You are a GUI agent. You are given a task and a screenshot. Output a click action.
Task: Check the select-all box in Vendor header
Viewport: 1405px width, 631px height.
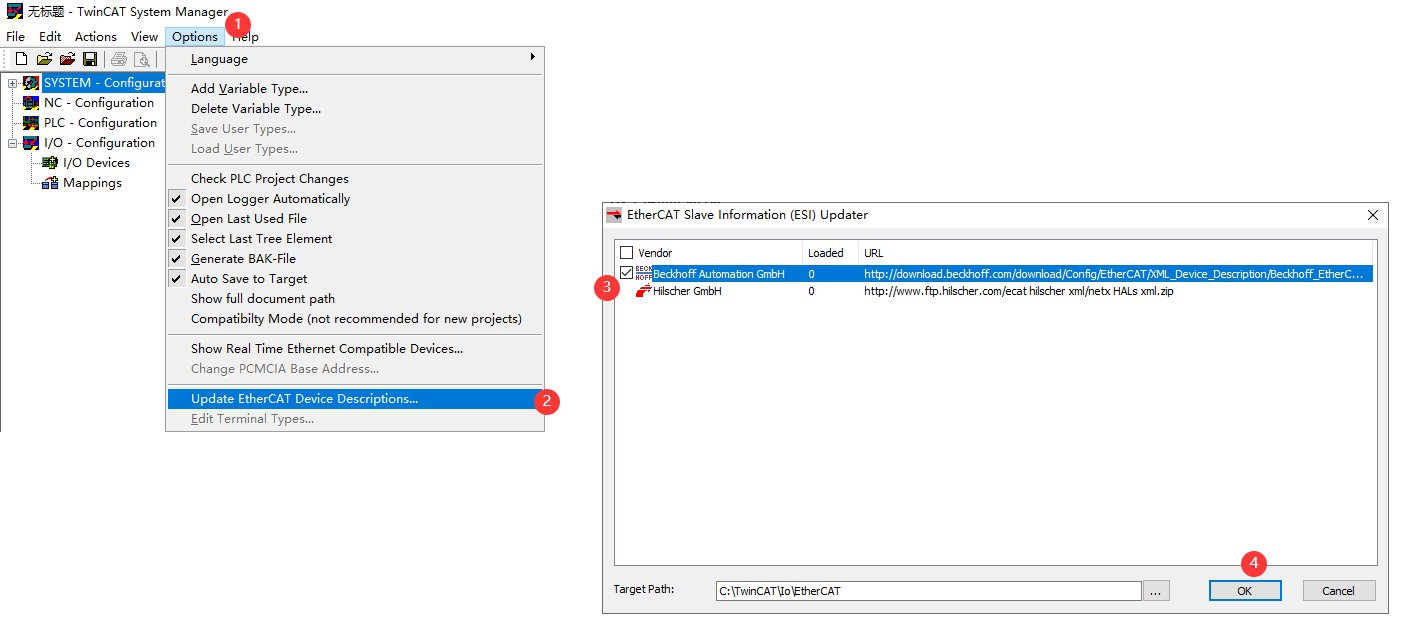pos(626,253)
